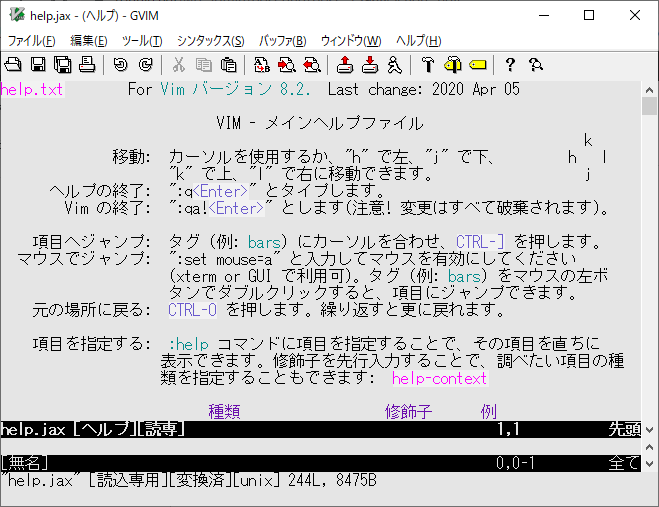Click the 種類 column heading
Viewport: 659px width, 507px height.
pos(224,412)
